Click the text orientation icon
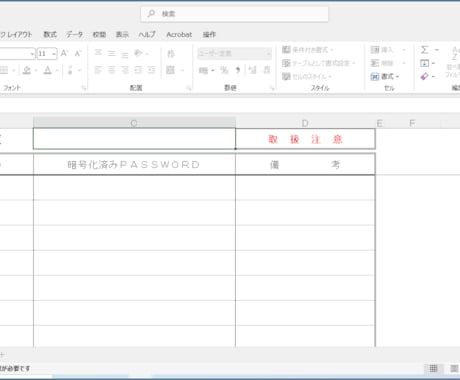The image size is (460, 380). point(138,53)
